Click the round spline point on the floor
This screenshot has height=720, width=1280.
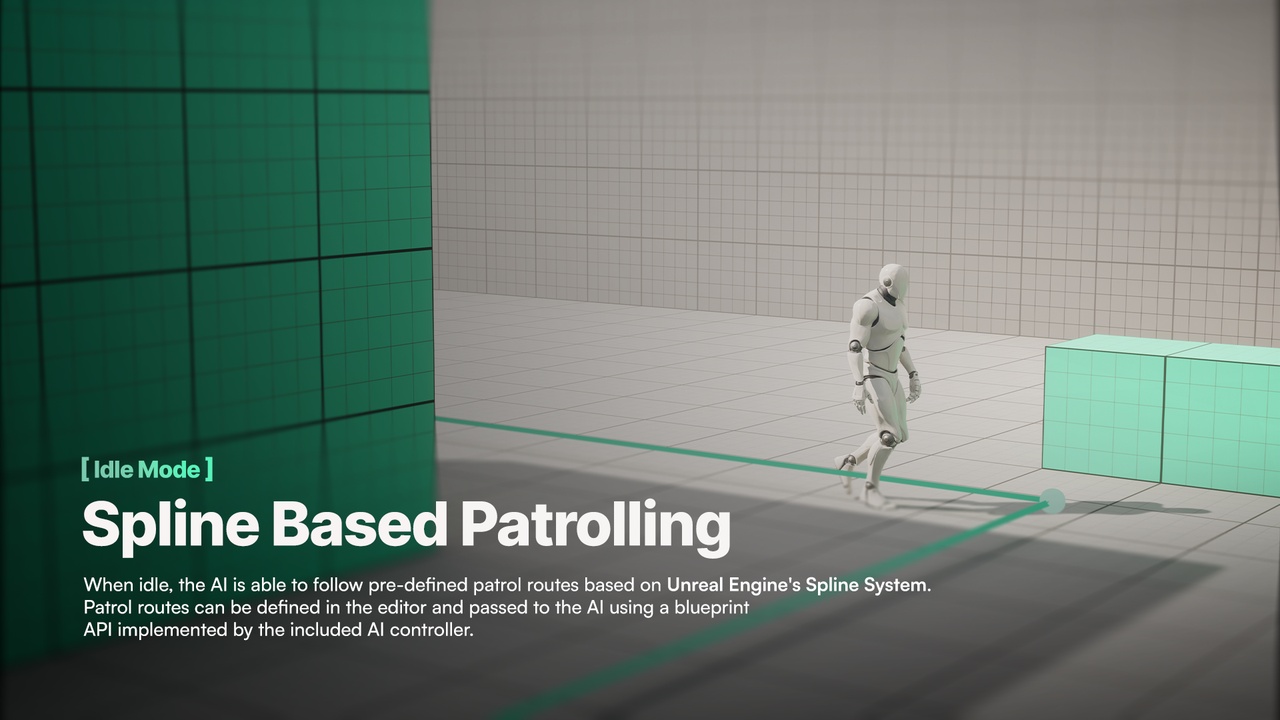pyautogui.click(x=1051, y=500)
